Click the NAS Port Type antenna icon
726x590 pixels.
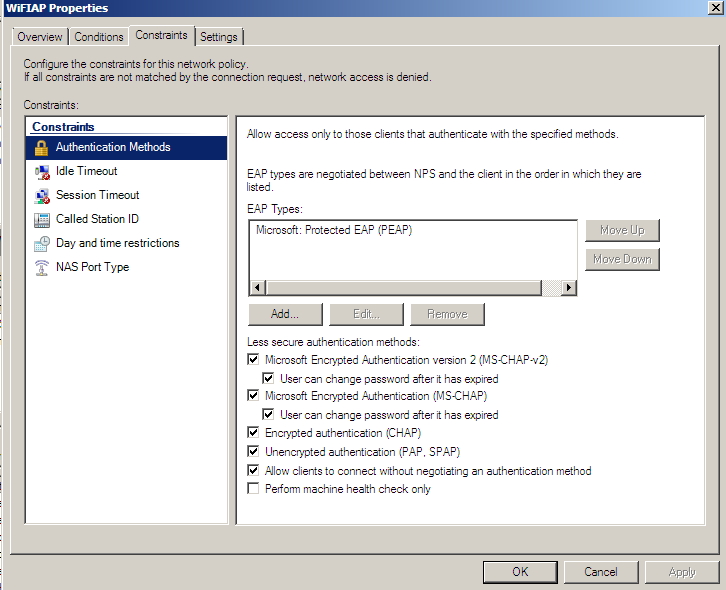coord(42,267)
